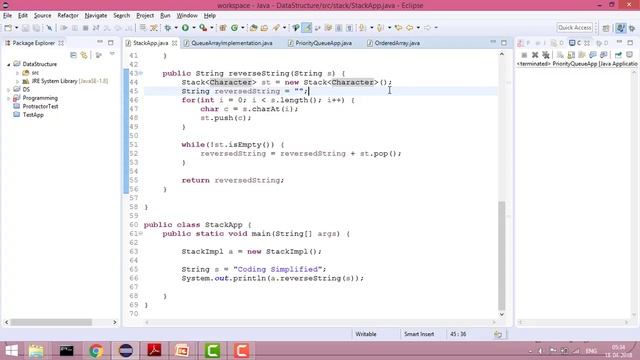The width and height of the screenshot is (640, 360).
Task: Toggle the Mark Occurrences toolbar icon
Action: coord(307,28)
